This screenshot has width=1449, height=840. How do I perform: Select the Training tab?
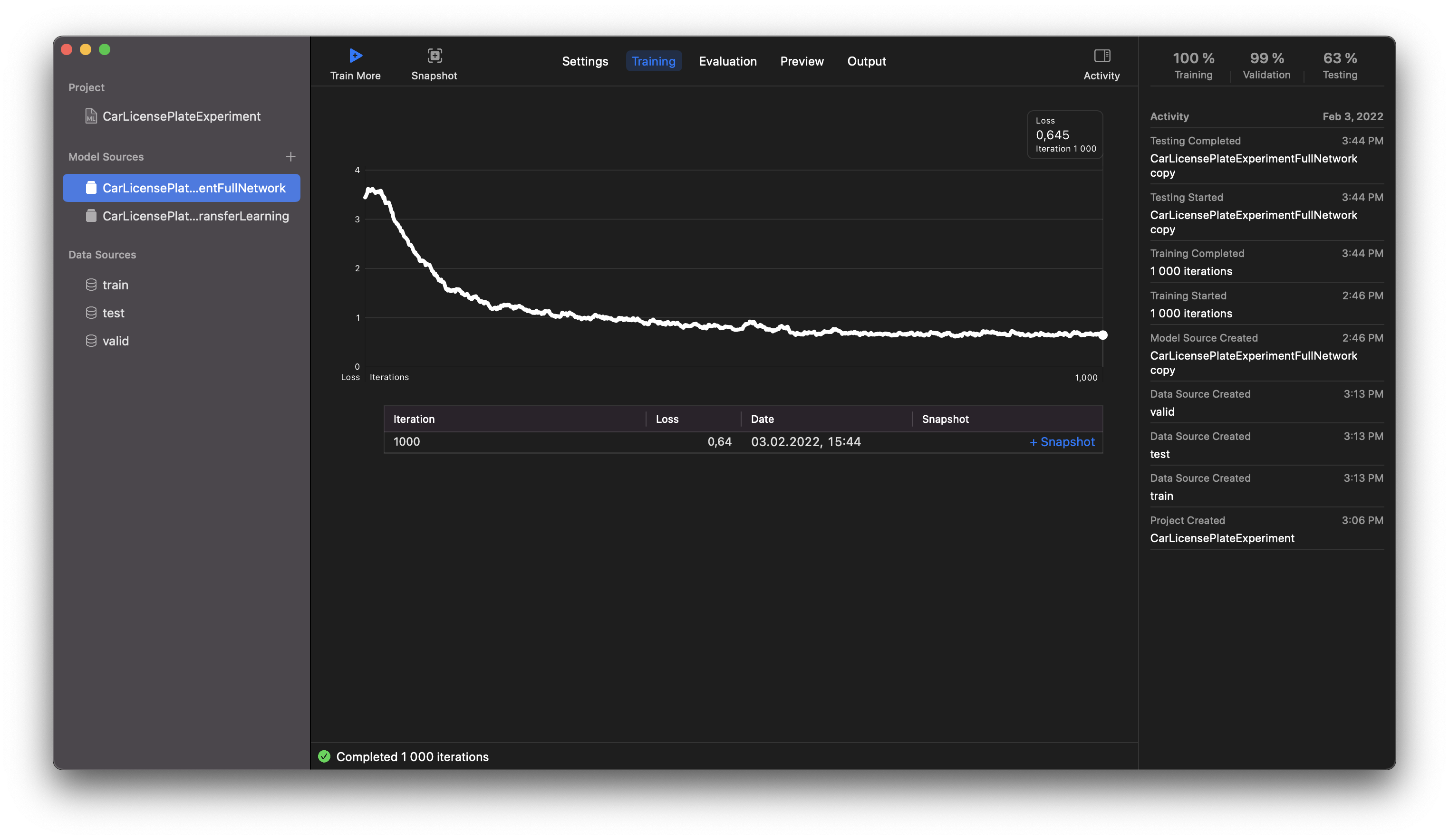click(653, 61)
